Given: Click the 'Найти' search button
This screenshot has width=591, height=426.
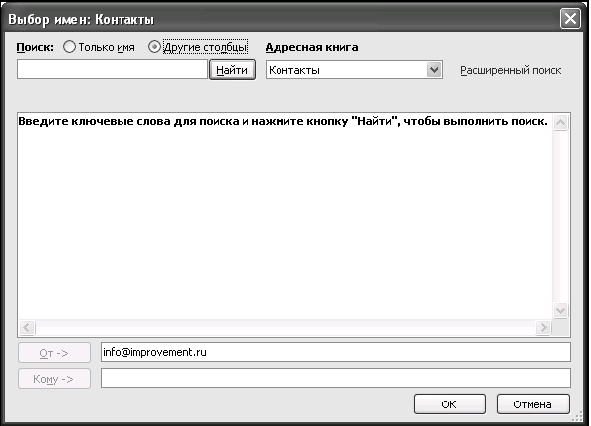Looking at the screenshot, I should pyautogui.click(x=232, y=70).
